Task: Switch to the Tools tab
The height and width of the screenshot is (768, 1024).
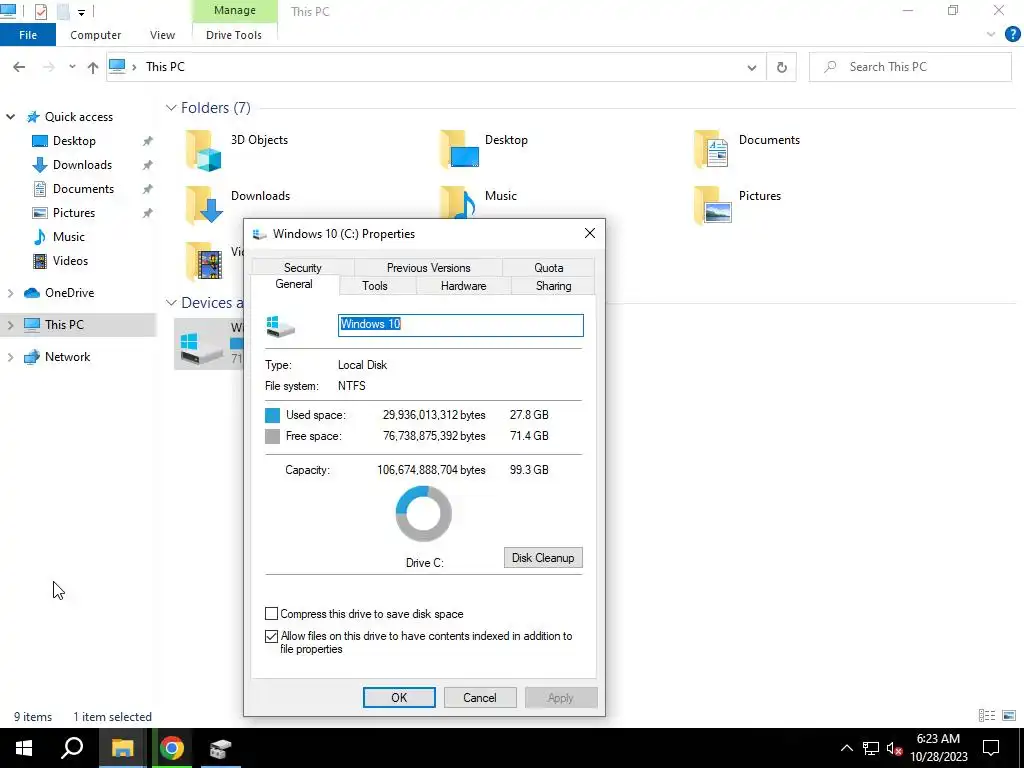Action: (375, 285)
